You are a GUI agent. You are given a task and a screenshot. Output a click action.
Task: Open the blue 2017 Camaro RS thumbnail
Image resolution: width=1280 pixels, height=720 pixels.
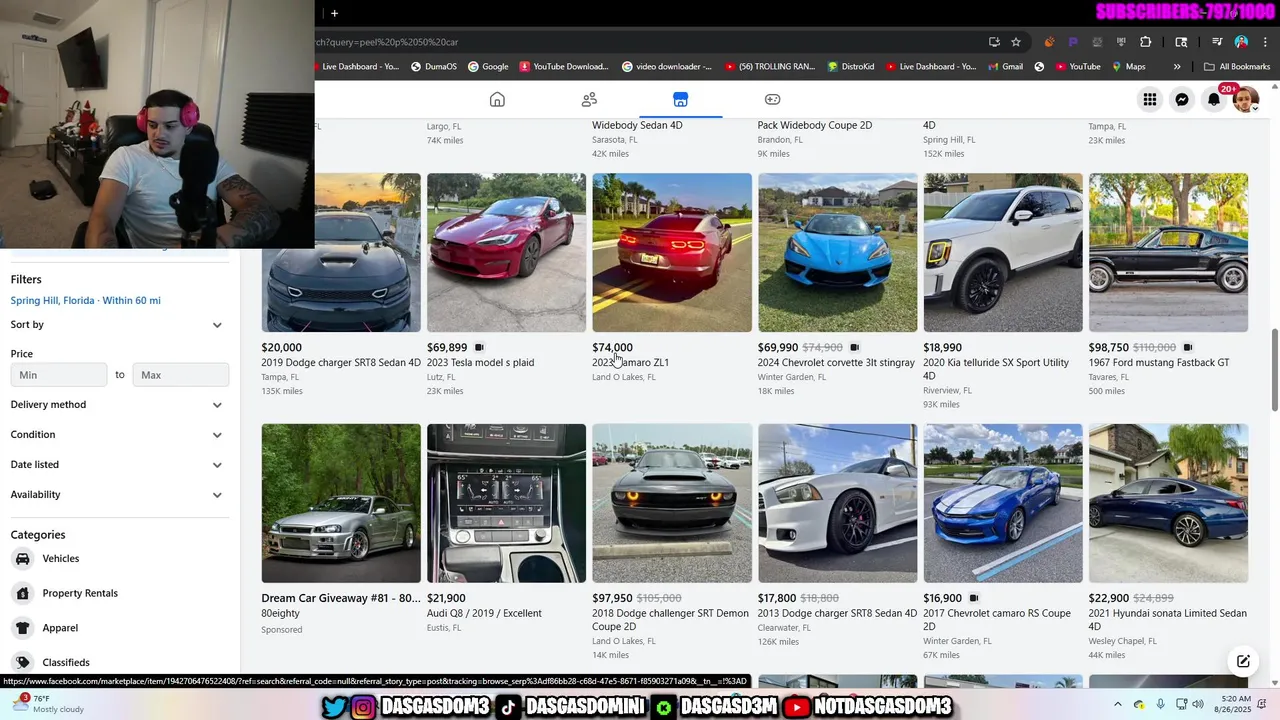pos(1003,503)
